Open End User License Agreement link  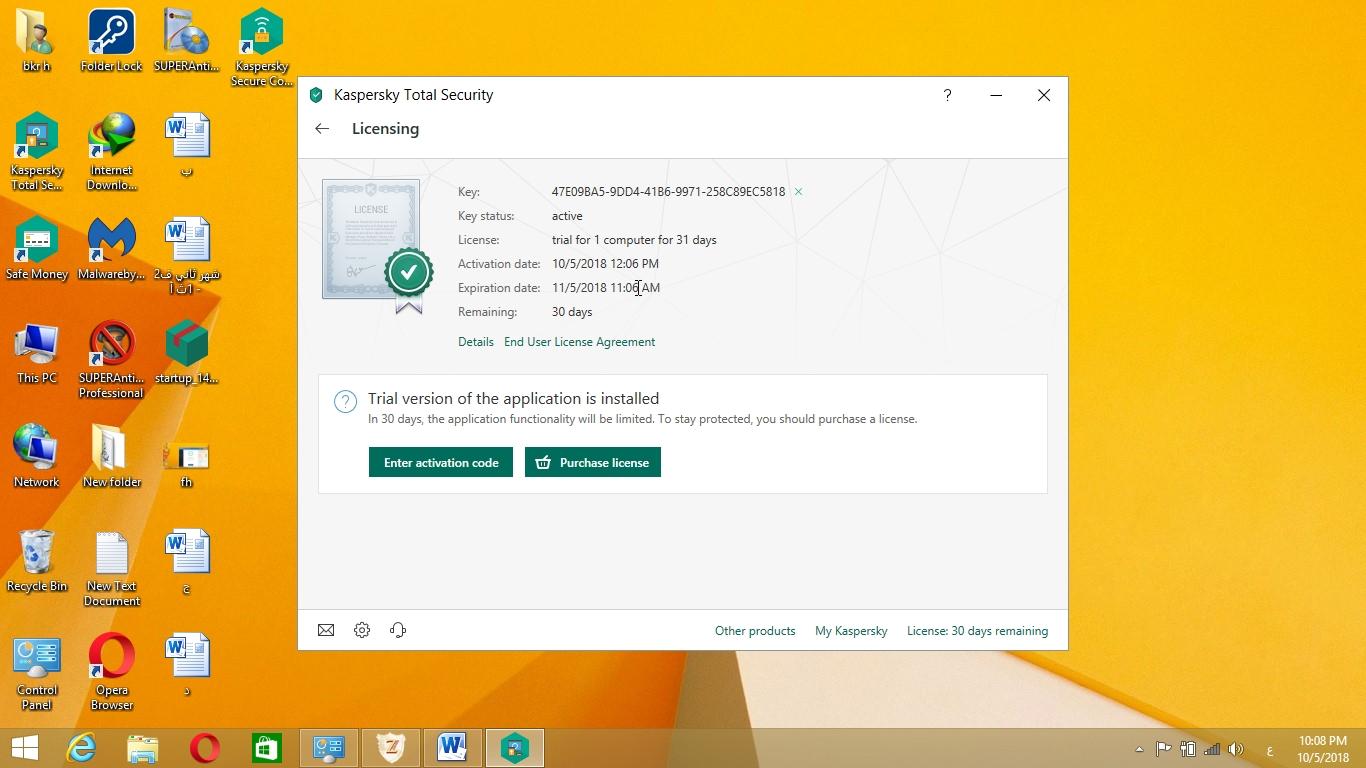coord(580,342)
